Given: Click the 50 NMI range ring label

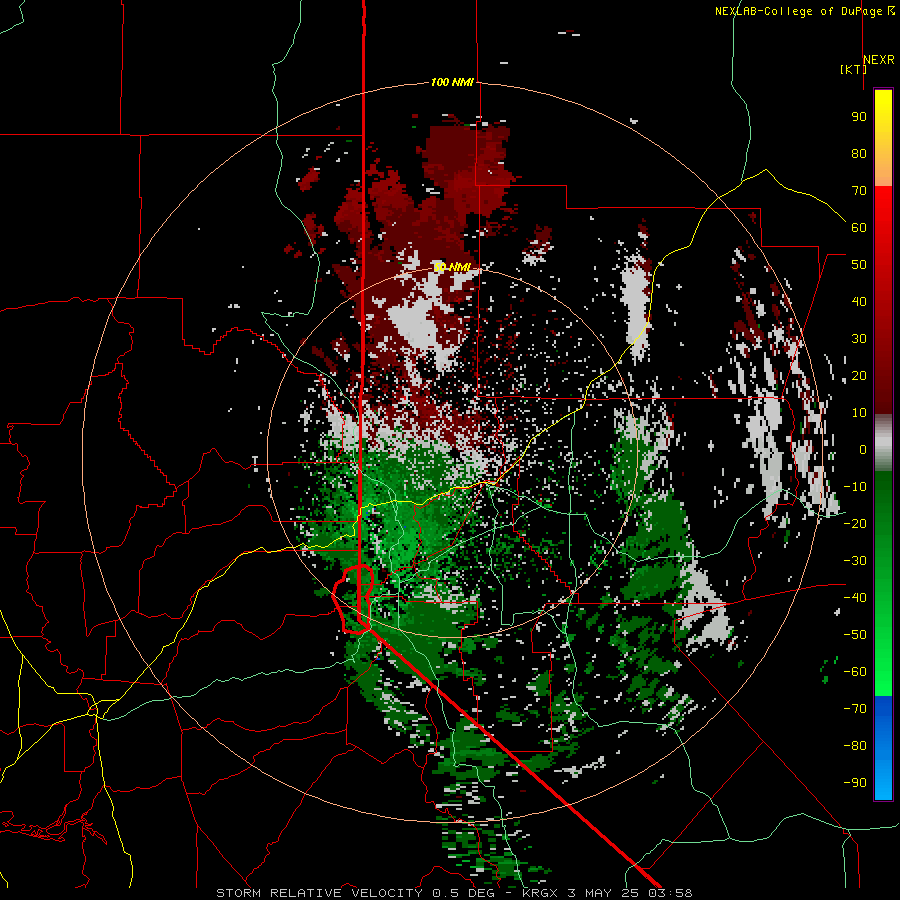Looking at the screenshot, I should (452, 267).
